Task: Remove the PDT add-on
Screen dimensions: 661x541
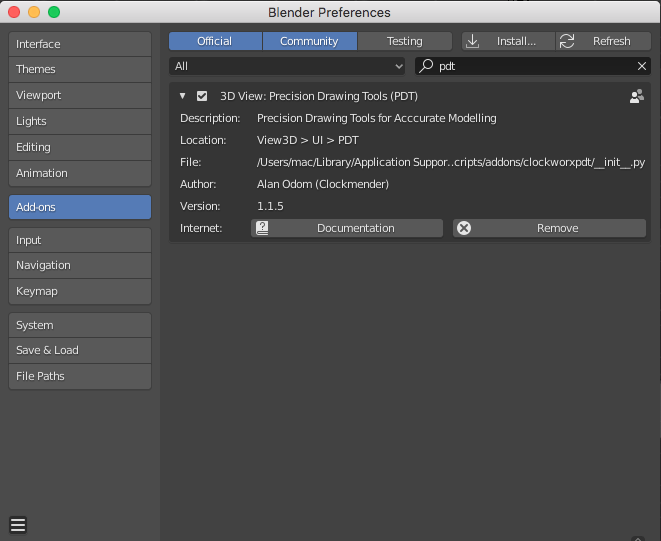Action: [549, 228]
